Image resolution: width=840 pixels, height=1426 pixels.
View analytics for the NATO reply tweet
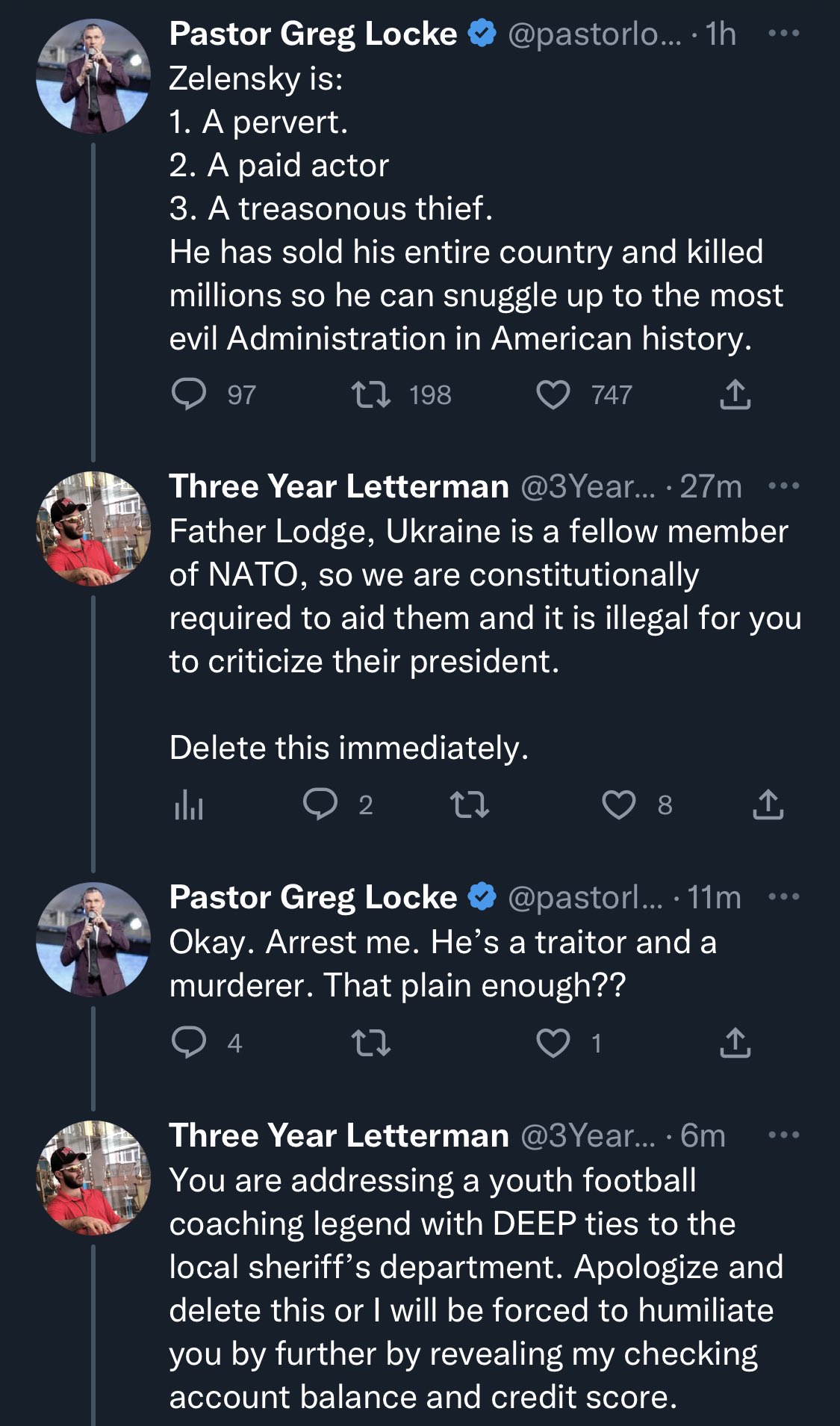188,805
